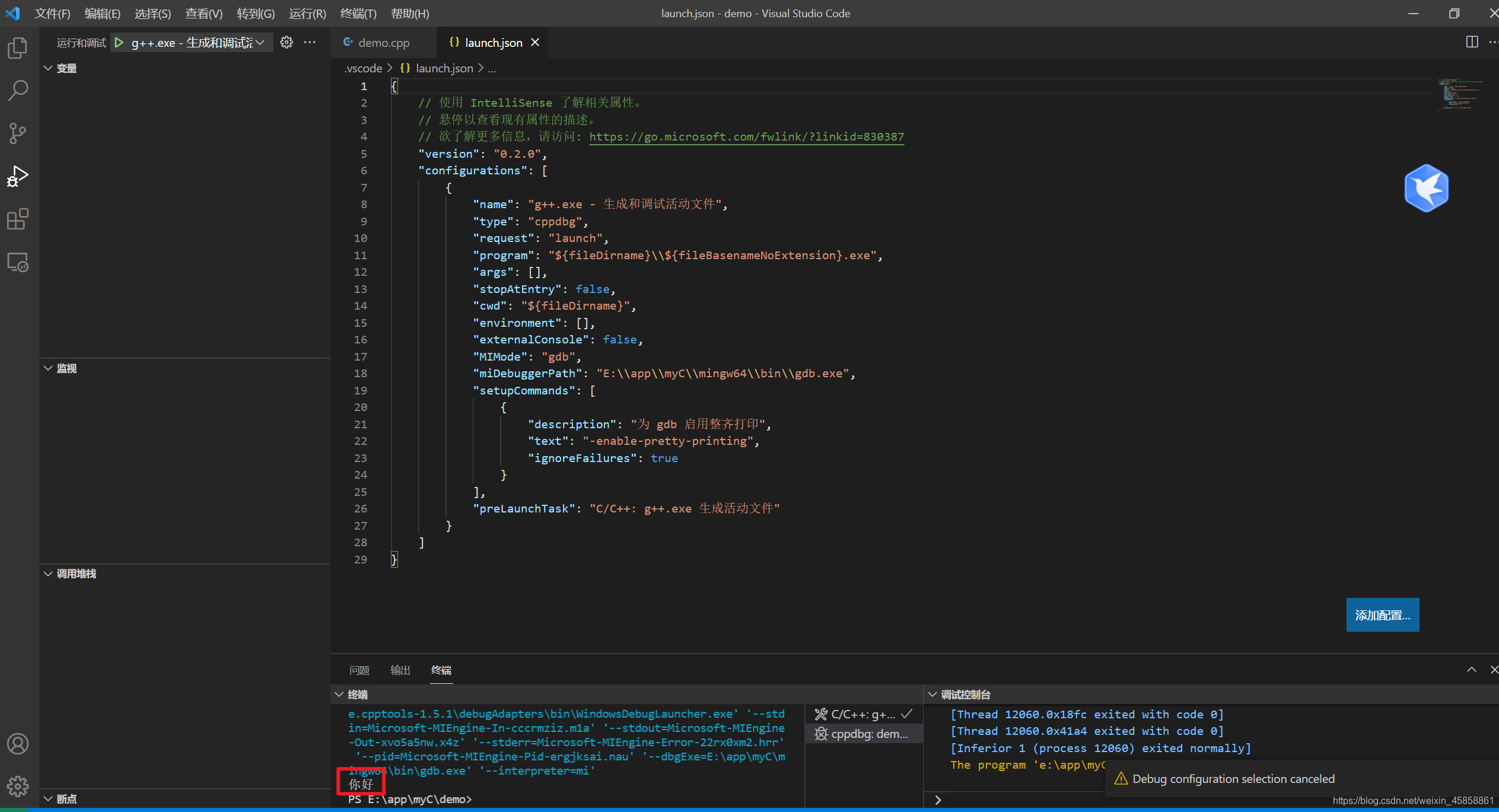
Task: Open the 运行(R) menu
Action: [307, 13]
